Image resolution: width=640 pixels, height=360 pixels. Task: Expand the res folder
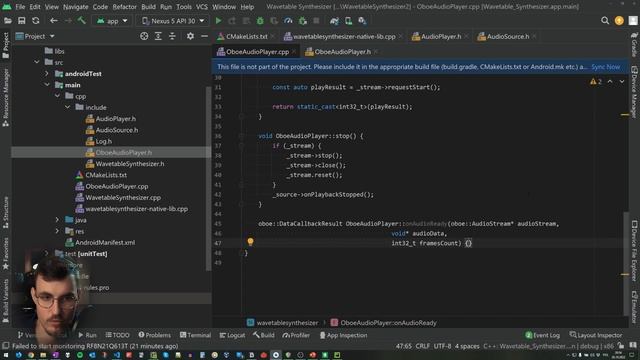57,231
